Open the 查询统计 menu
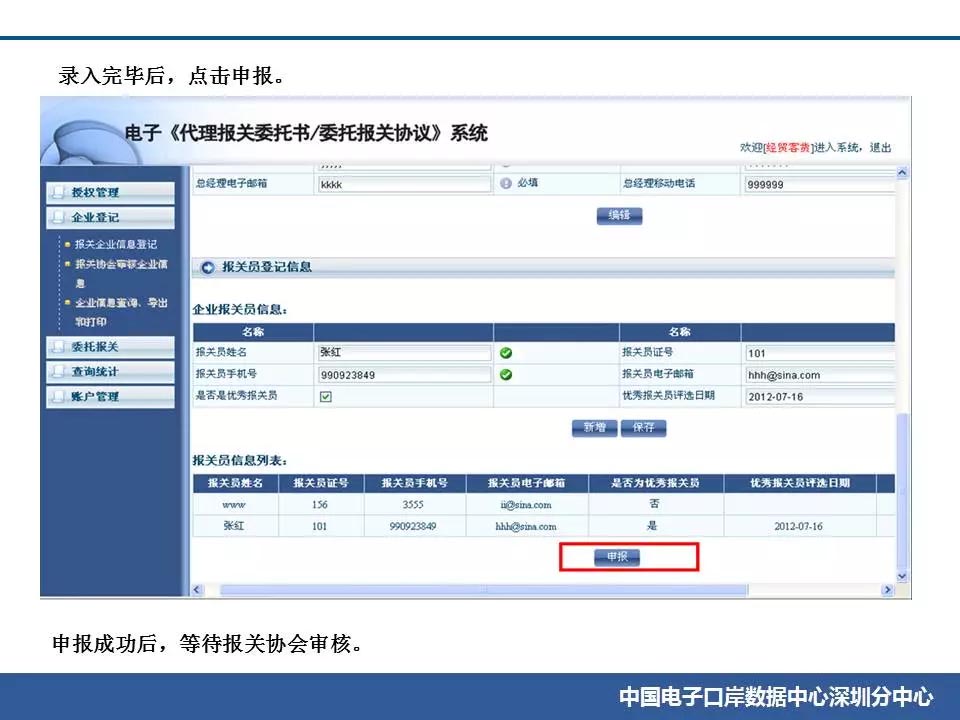Screen dimensions: 960x720 point(110,372)
